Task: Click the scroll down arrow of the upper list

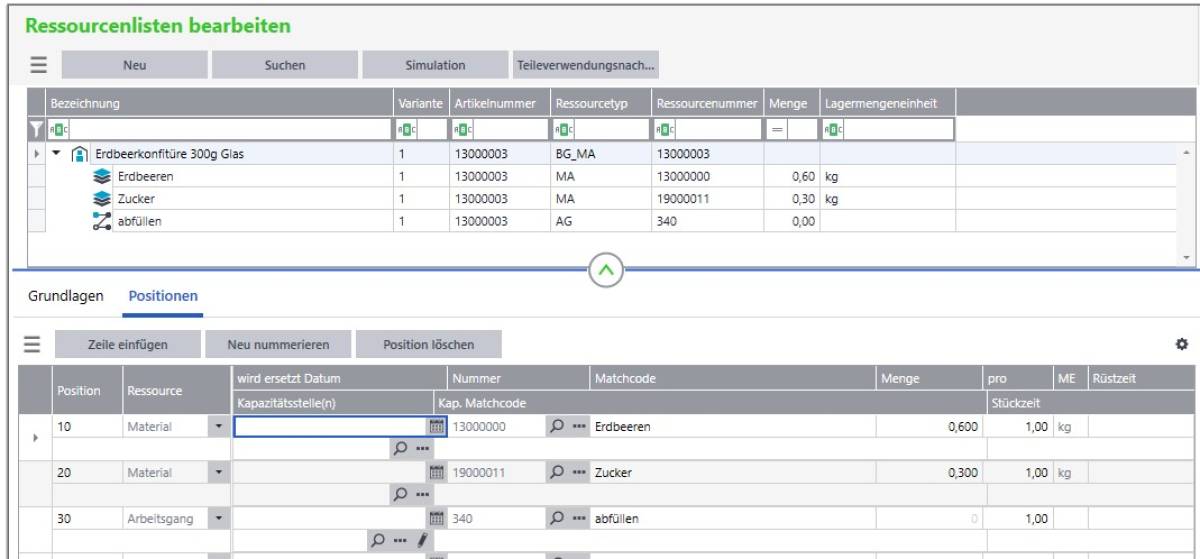Action: click(x=1188, y=257)
